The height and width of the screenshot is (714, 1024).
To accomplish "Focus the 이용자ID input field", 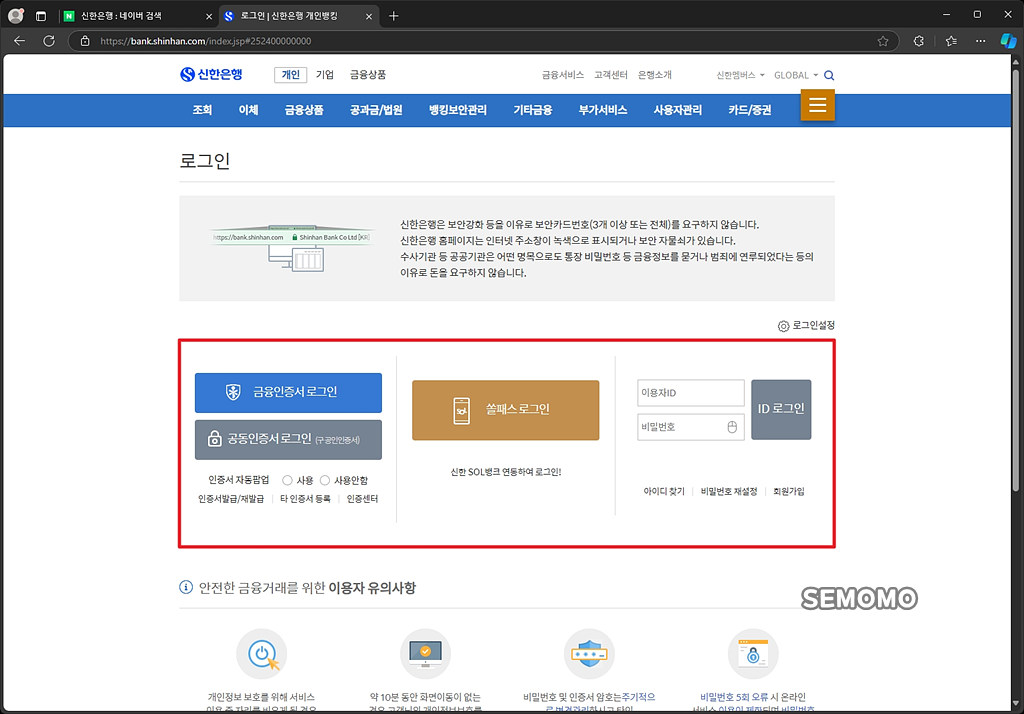I will click(691, 393).
